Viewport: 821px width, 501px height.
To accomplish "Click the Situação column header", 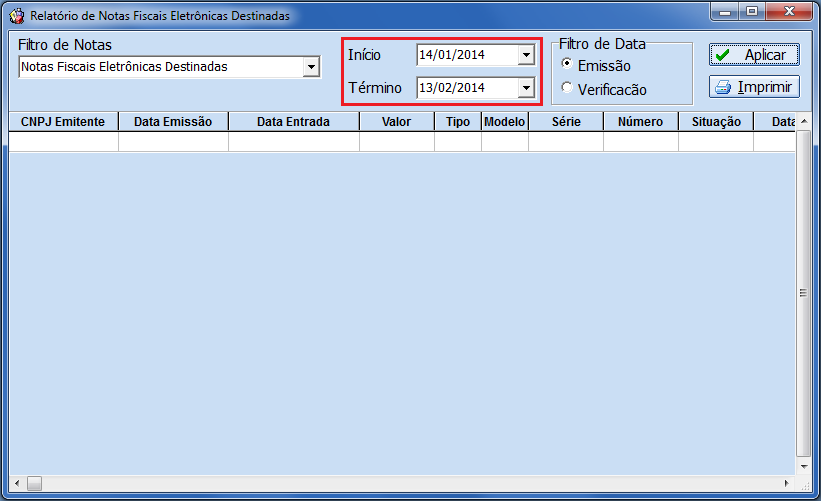I will [x=715, y=122].
